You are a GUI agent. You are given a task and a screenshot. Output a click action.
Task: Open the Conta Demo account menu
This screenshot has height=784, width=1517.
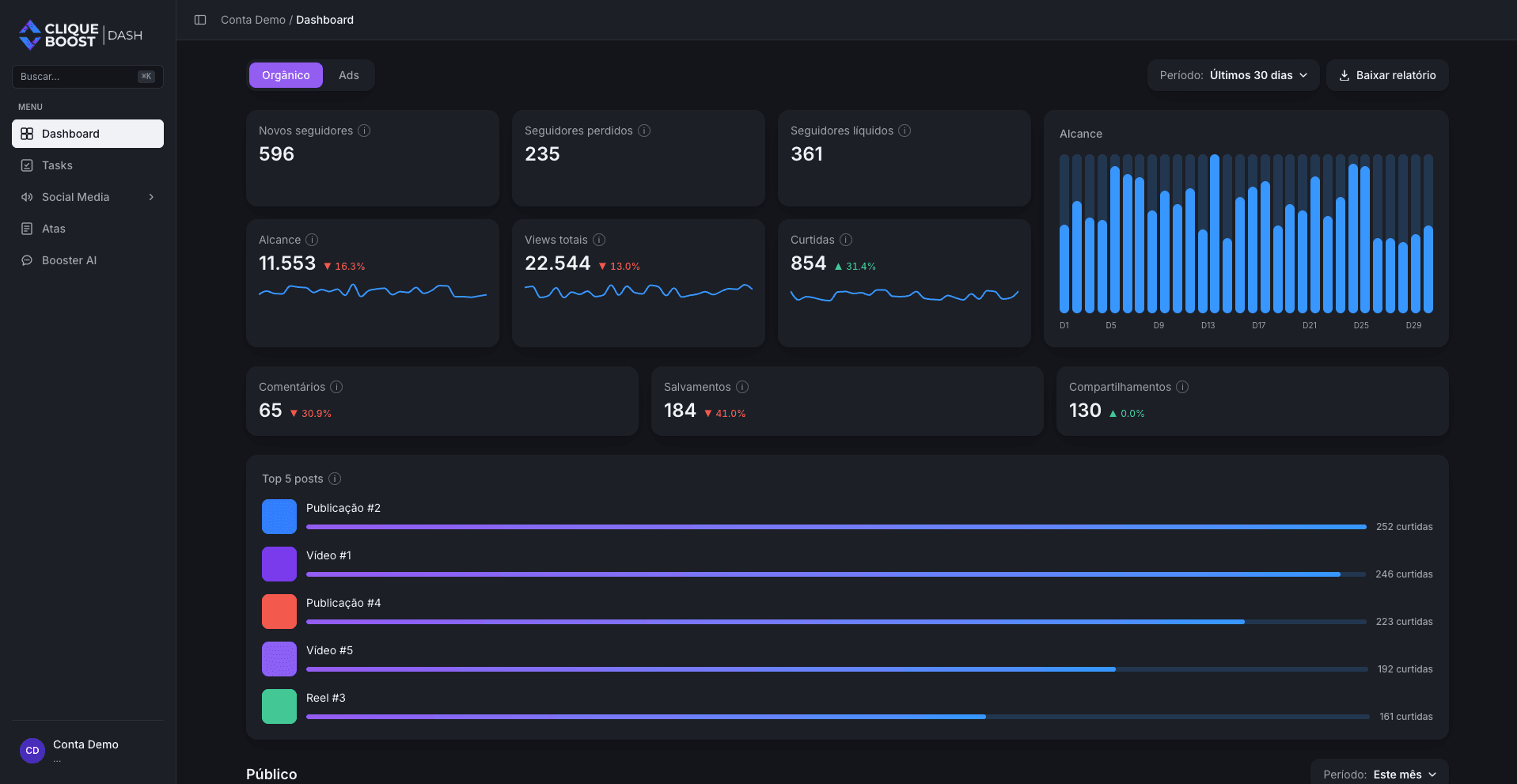[88, 751]
